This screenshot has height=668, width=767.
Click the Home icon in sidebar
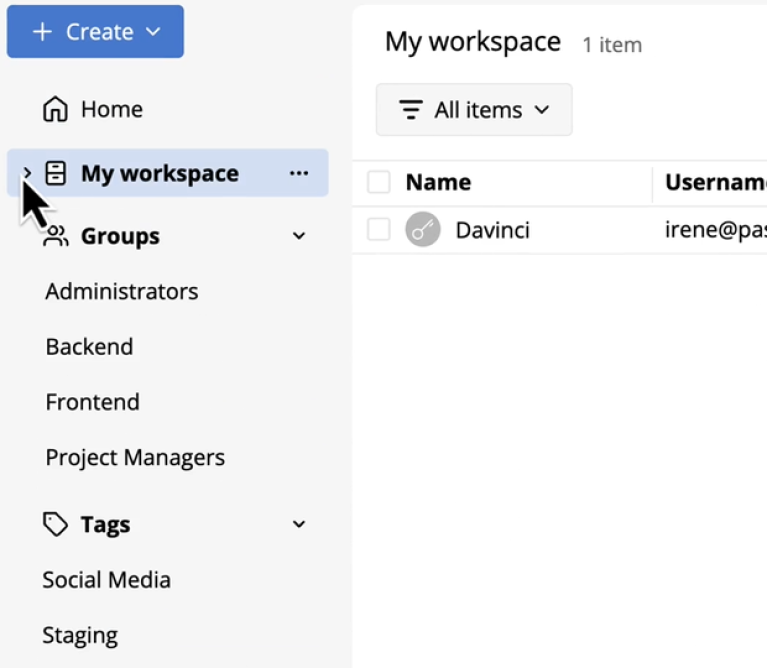(56, 109)
